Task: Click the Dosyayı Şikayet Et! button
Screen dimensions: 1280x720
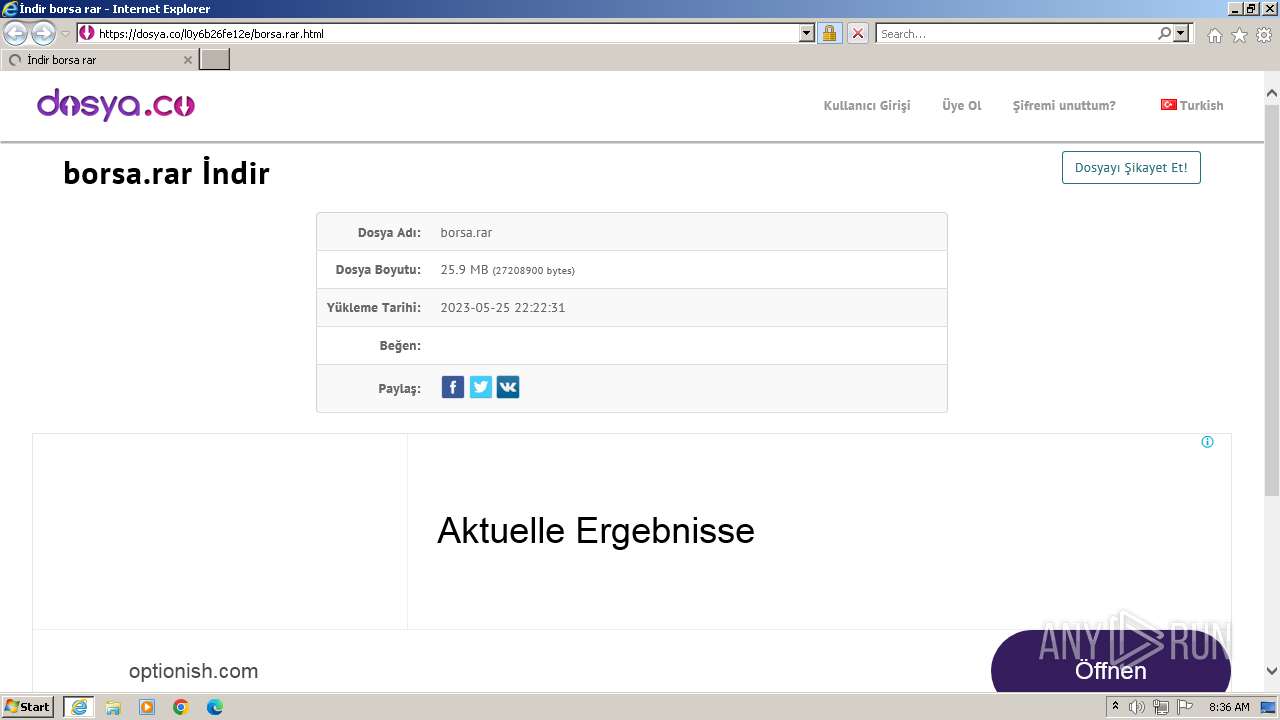Action: point(1131,168)
